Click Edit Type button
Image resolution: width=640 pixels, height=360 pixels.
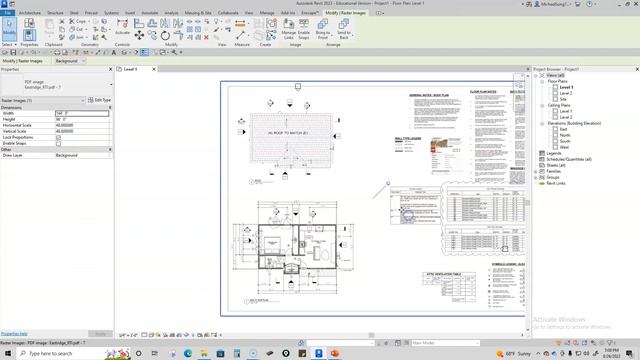[99, 100]
